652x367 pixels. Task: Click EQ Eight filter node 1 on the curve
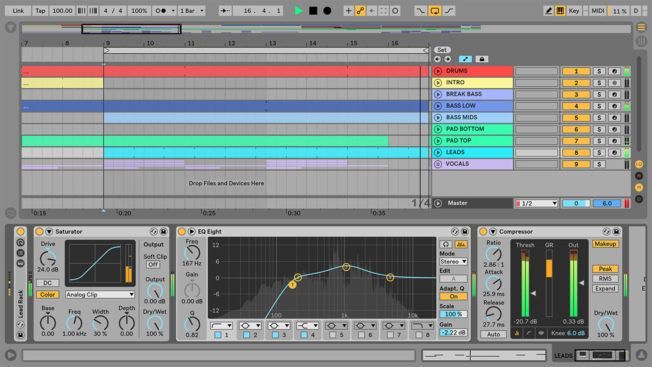[x=292, y=285]
